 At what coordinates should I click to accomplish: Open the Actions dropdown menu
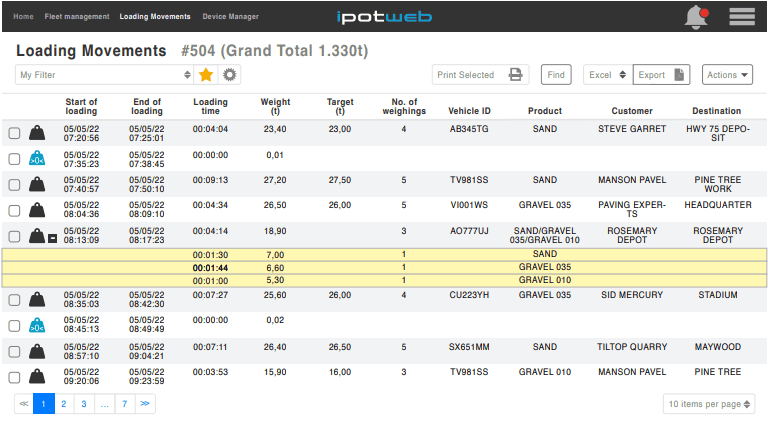click(x=727, y=75)
